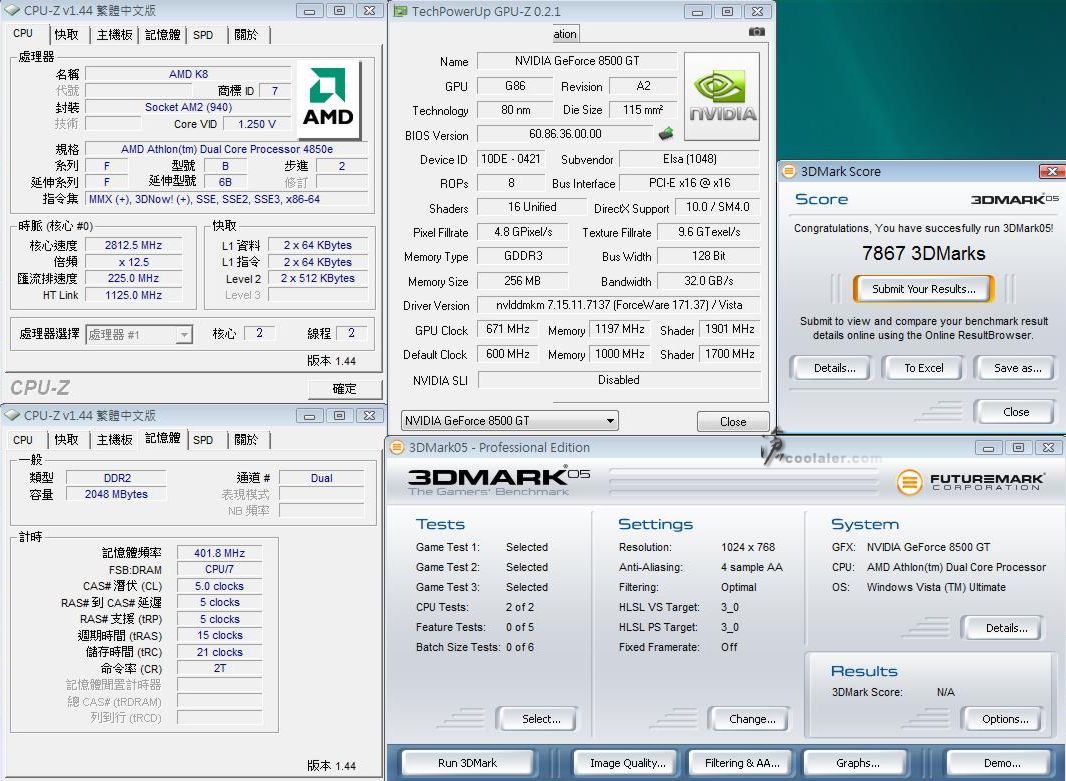Save the BIOS using the green chip icon
This screenshot has width=1066, height=781.
click(666, 133)
